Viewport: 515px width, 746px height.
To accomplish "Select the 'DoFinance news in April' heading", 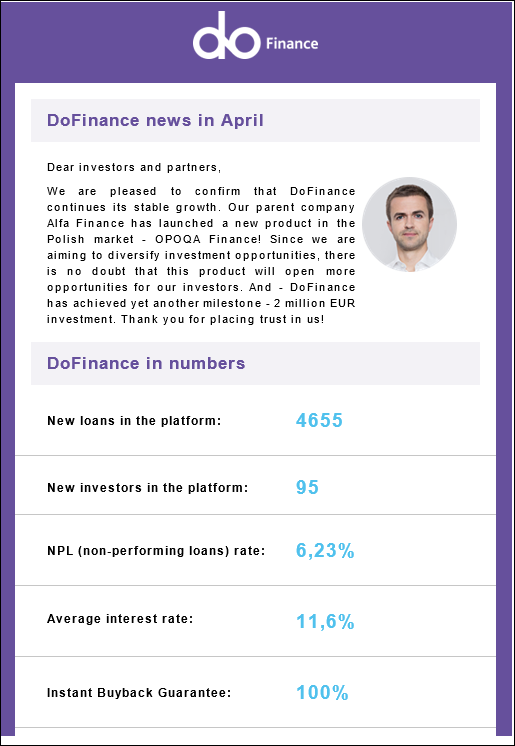I will coord(155,120).
